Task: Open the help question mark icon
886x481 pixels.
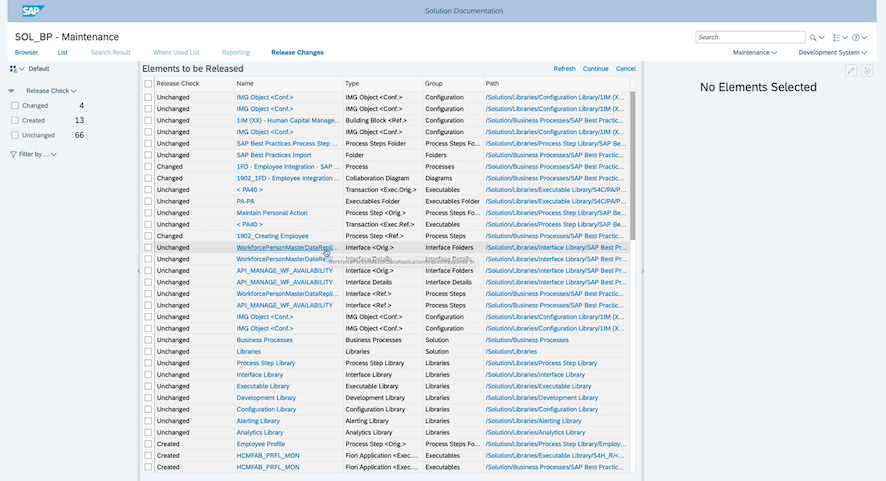Action: click(x=856, y=38)
